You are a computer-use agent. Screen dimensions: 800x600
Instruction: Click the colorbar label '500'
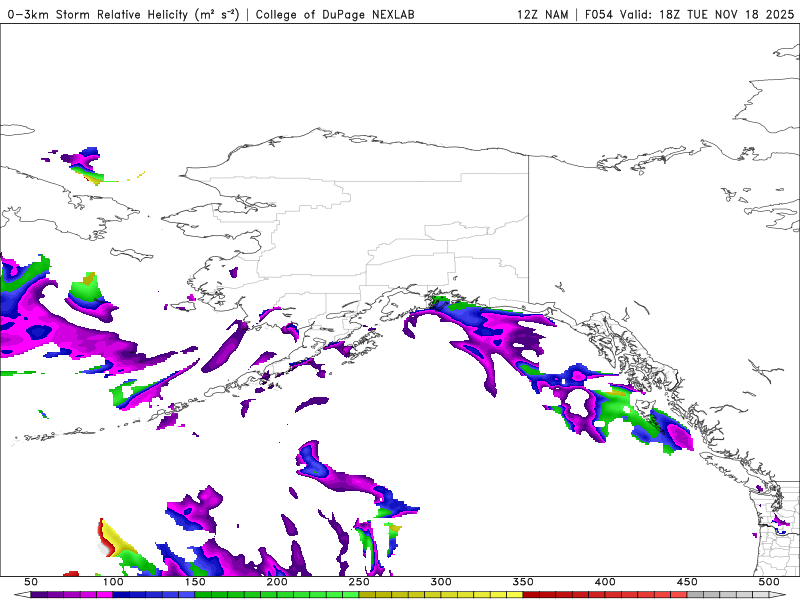tap(769, 582)
